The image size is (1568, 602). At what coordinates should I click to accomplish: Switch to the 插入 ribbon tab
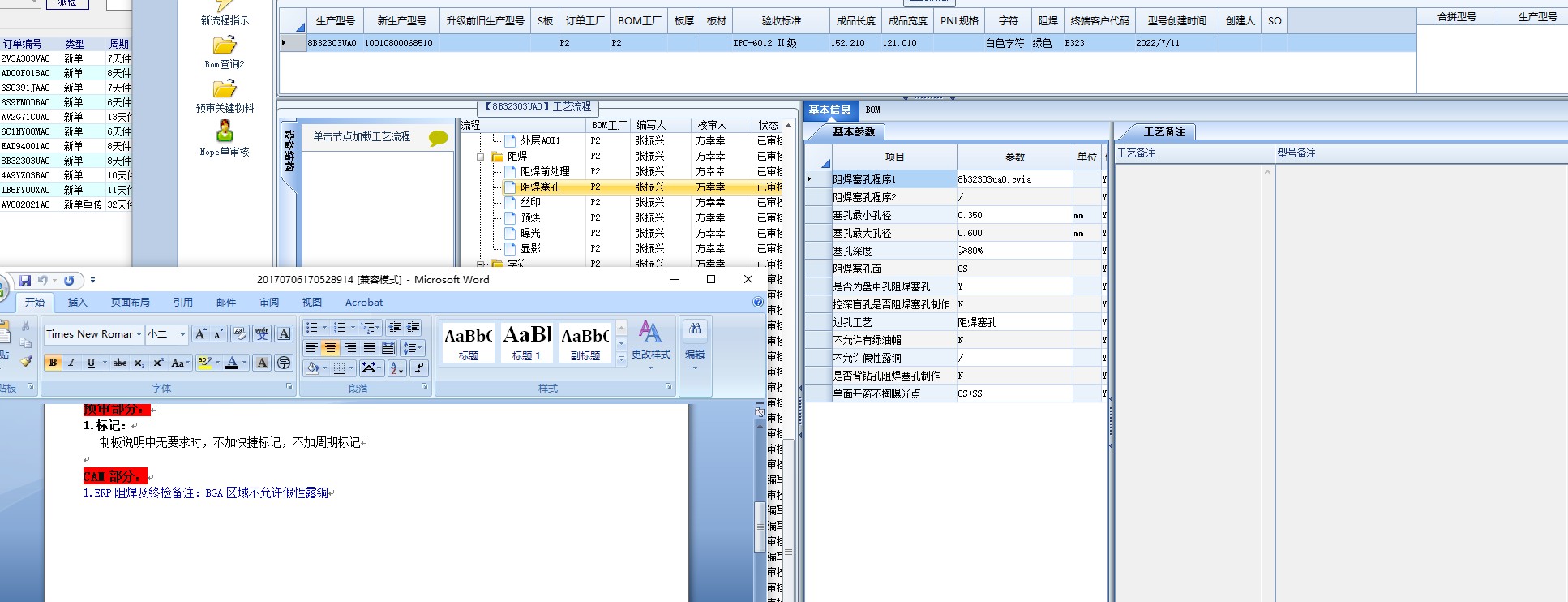tap(77, 302)
